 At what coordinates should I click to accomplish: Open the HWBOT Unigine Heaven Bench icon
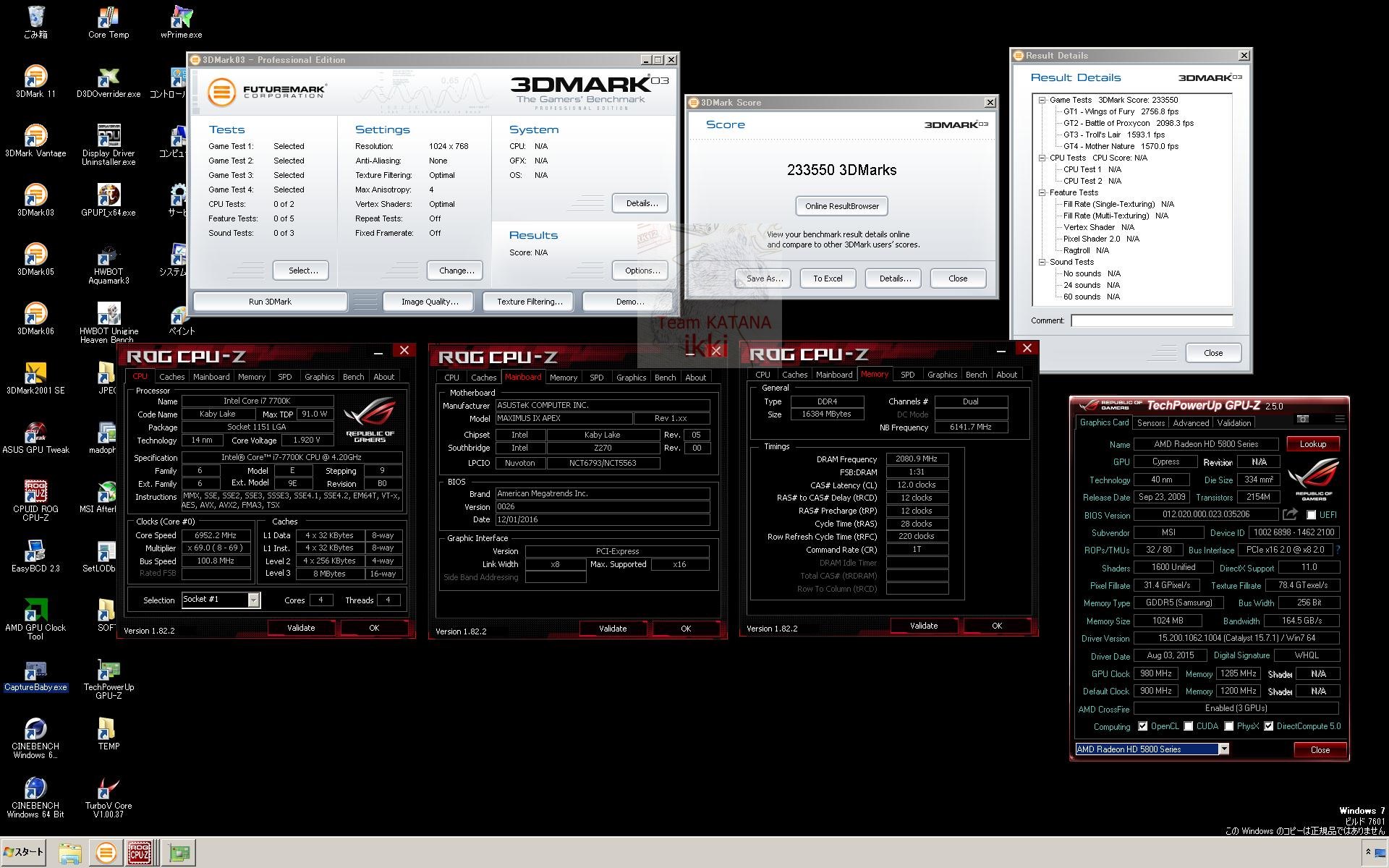(x=109, y=323)
